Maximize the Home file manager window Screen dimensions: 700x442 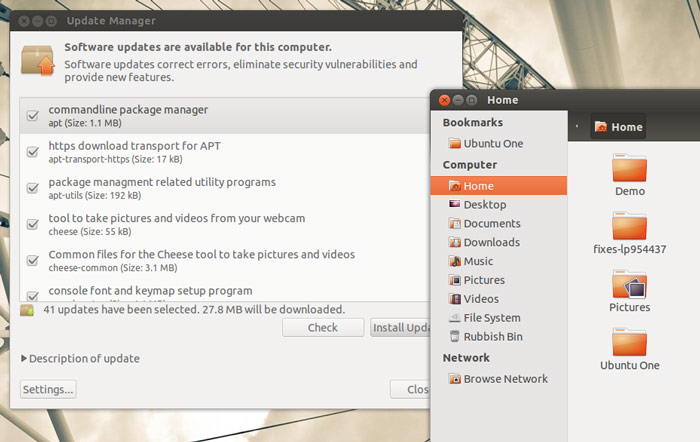click(x=471, y=100)
